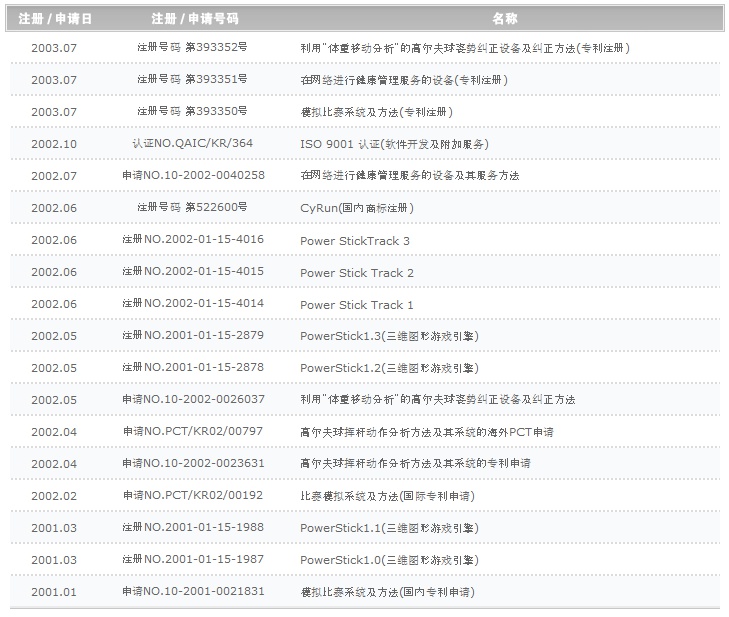The width and height of the screenshot is (729, 617).
Task: Click the 注册 / 申请号码 column header
Action: 195,19
